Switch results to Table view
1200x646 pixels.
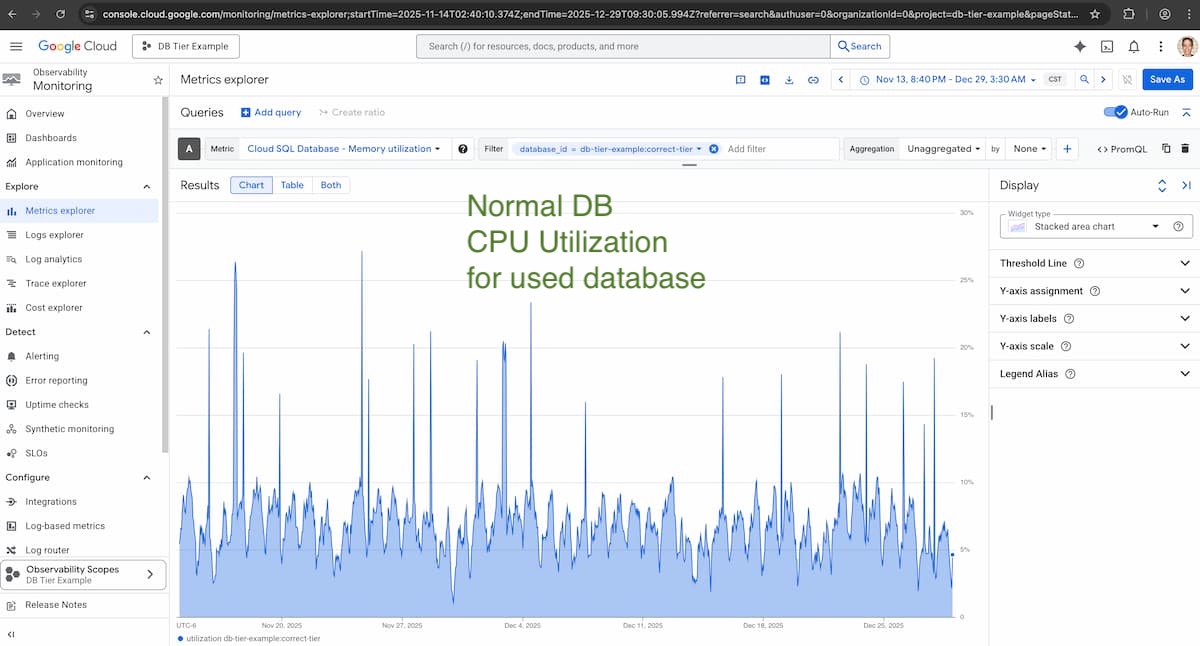[x=292, y=185]
